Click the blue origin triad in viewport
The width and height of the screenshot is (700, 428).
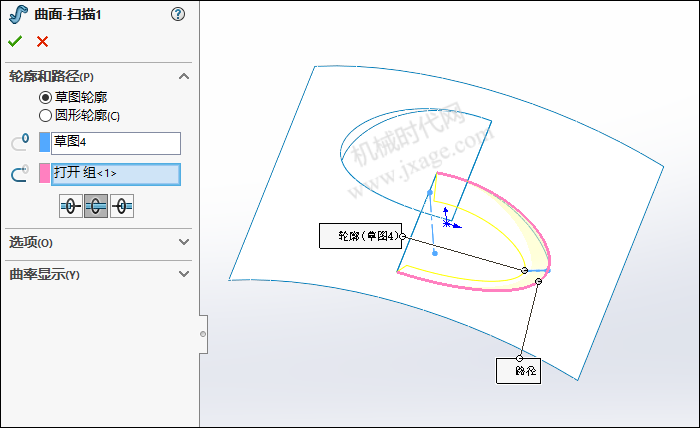[x=450, y=220]
